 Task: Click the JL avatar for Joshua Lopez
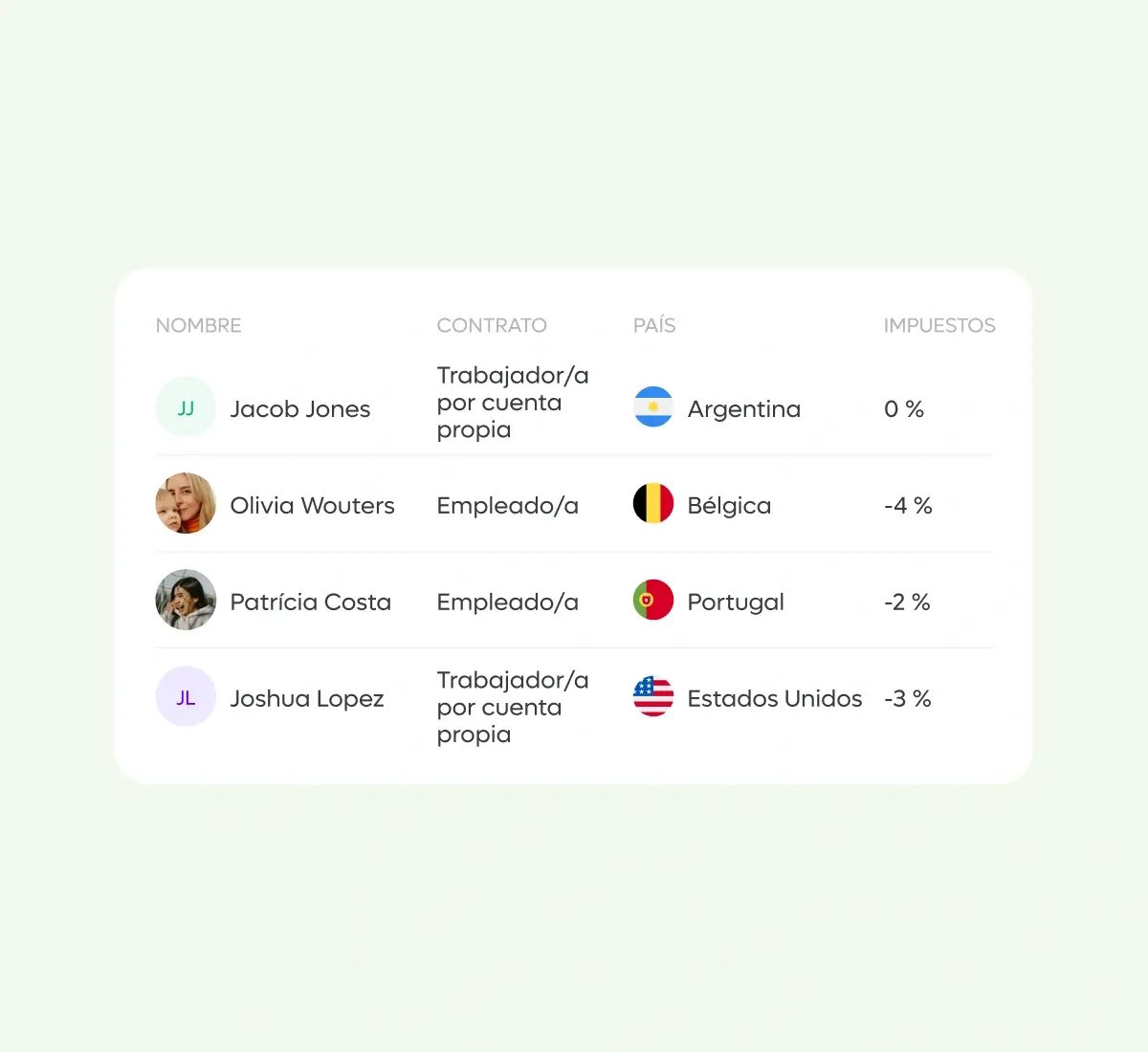click(186, 696)
